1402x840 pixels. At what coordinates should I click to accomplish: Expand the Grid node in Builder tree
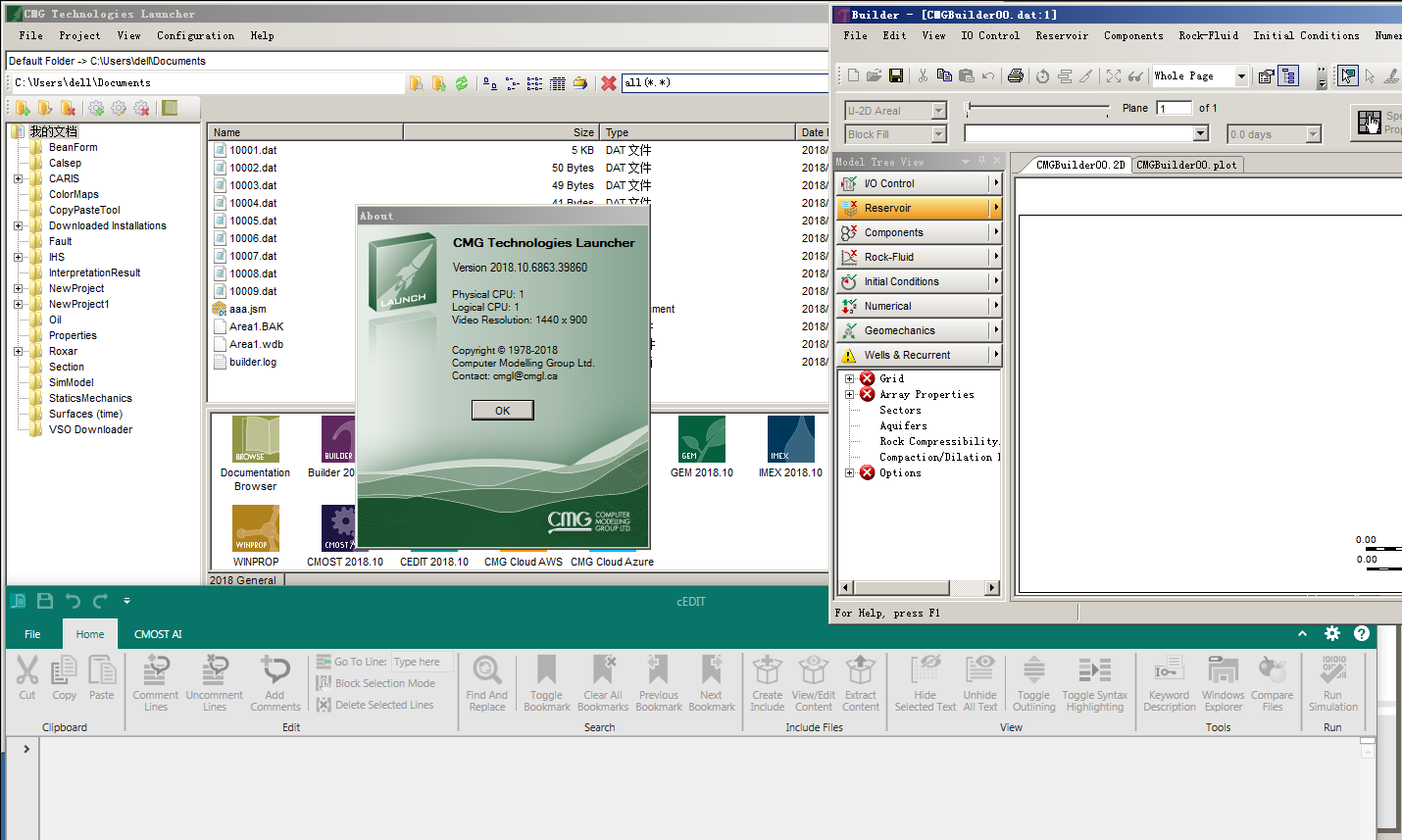point(849,378)
